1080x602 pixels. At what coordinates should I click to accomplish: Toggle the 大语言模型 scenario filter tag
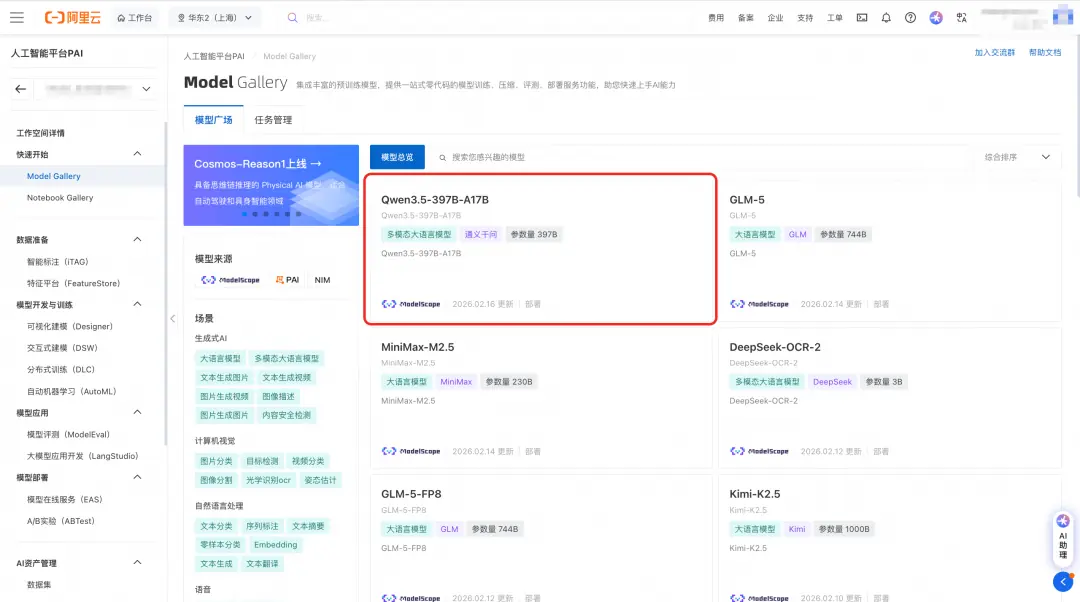(220, 359)
